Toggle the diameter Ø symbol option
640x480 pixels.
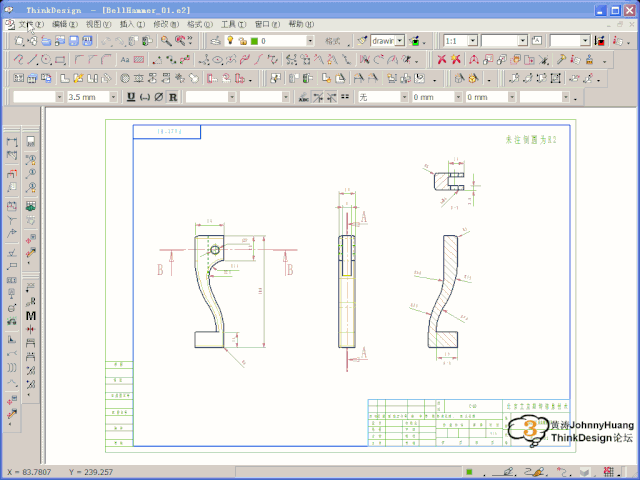coord(158,97)
